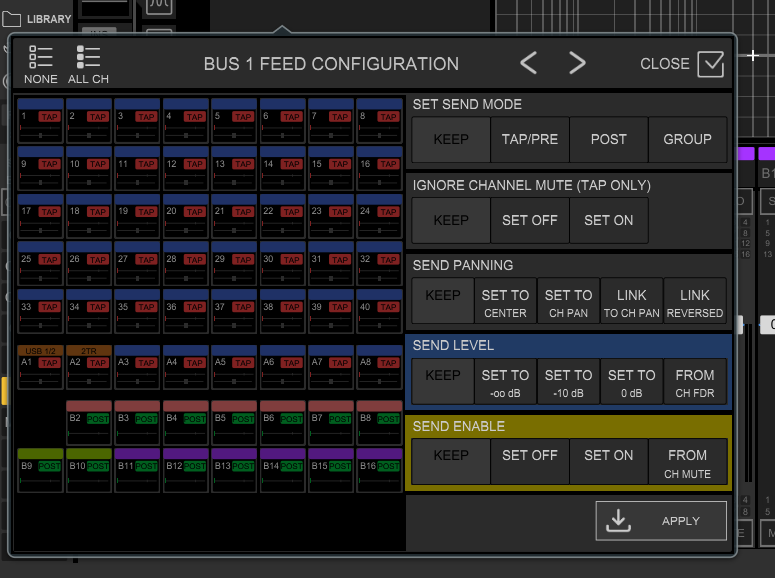The image size is (775, 578).
Task: Close the feed configuration via checkmark
Action: pos(710,64)
